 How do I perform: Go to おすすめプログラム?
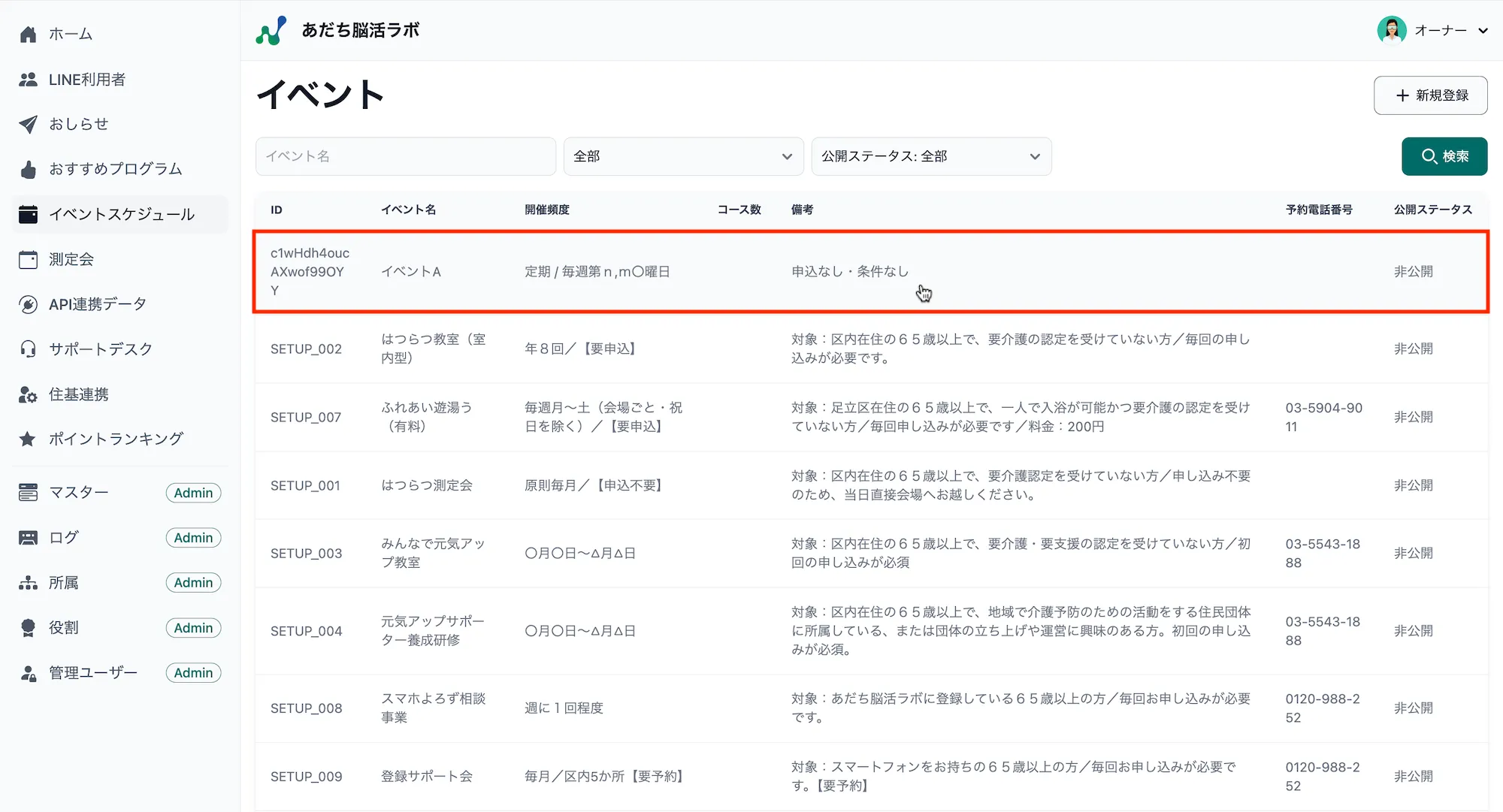pos(114,168)
